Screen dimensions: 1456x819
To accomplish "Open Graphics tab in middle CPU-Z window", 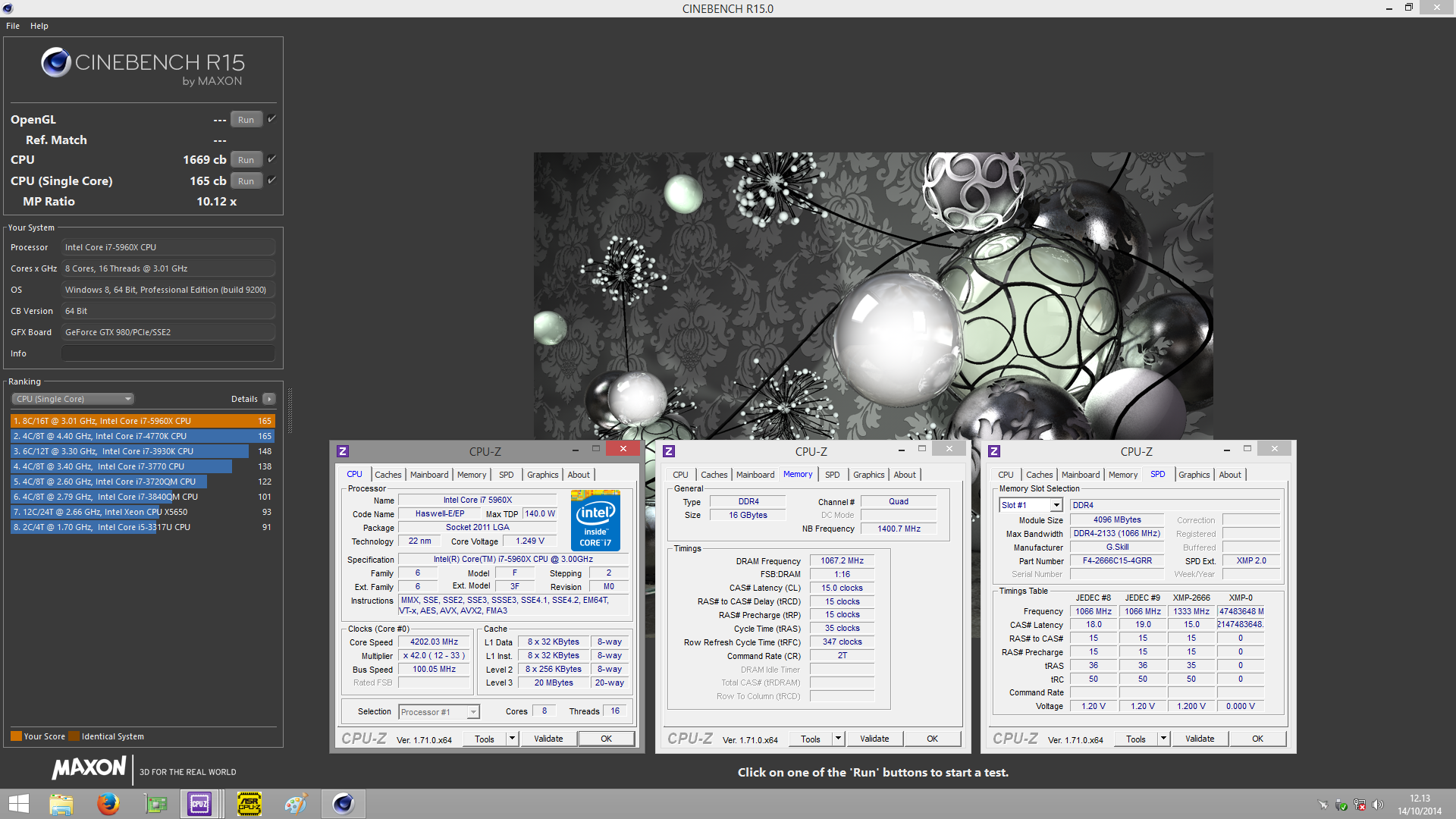I will click(x=869, y=475).
